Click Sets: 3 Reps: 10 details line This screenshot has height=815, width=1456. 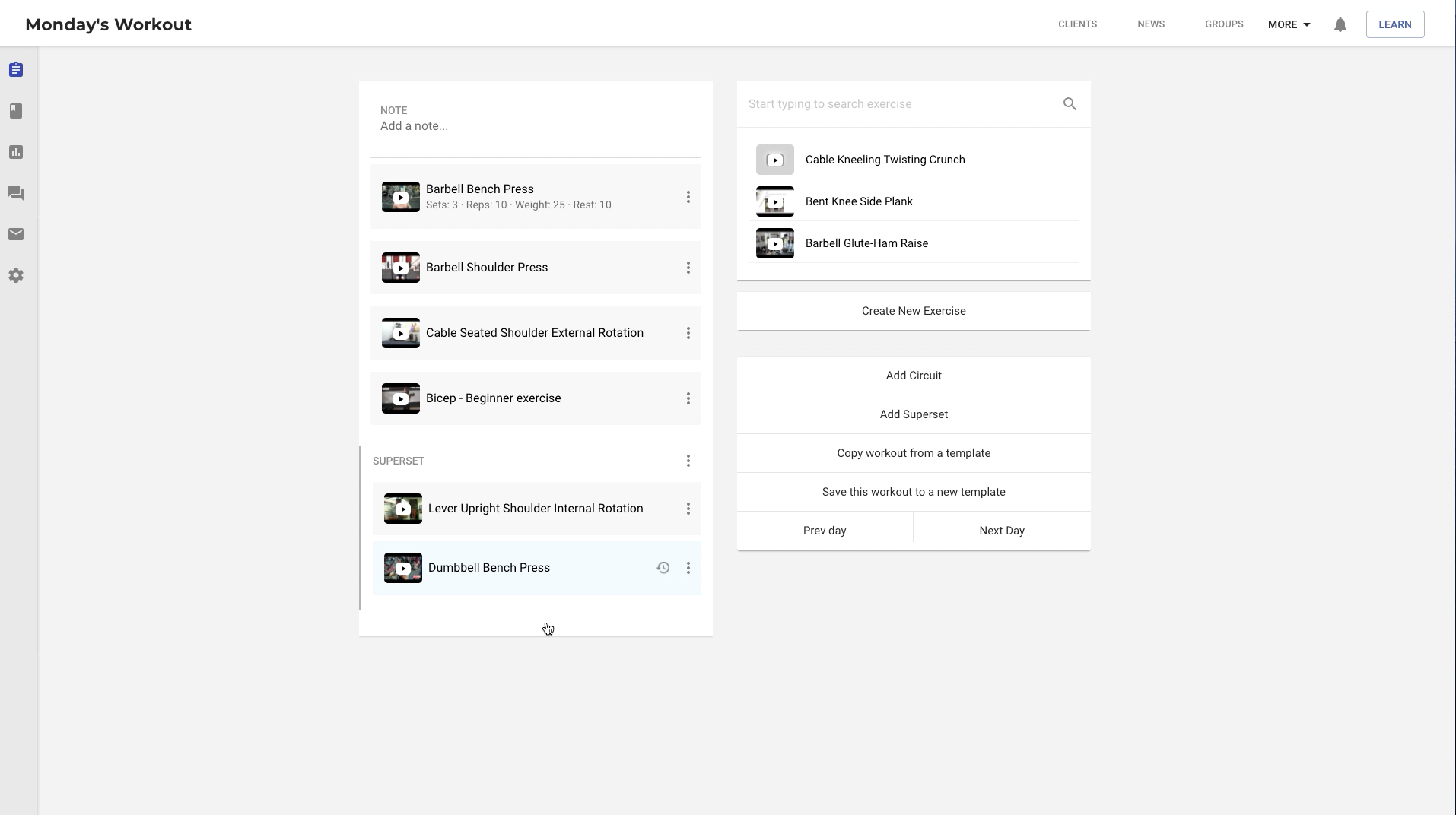click(519, 205)
